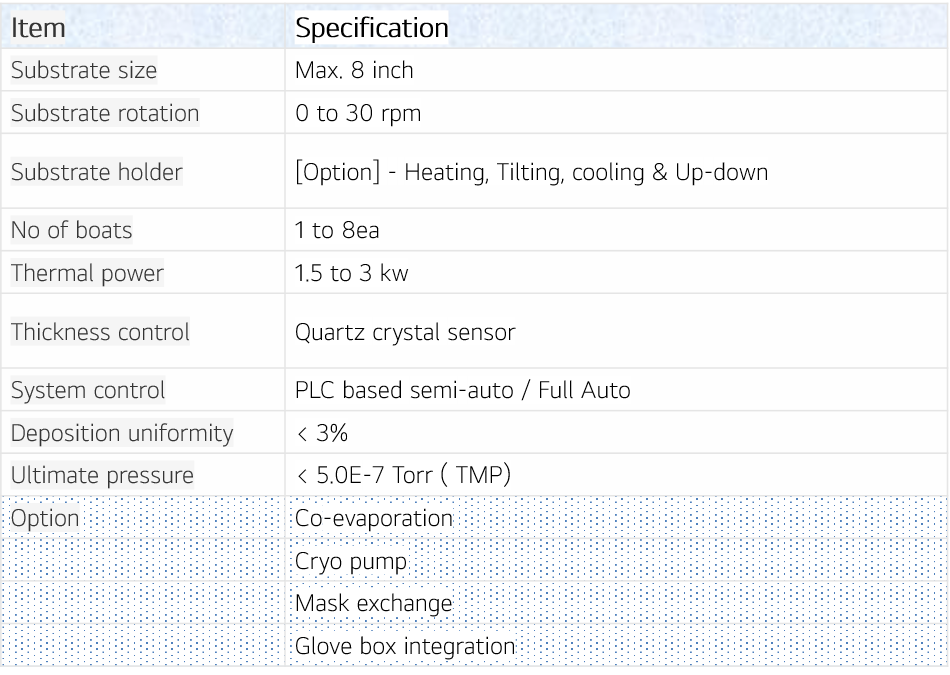Select the 'No of boats' label
Image resolution: width=950 pixels, height=675 pixels.
click(72, 231)
